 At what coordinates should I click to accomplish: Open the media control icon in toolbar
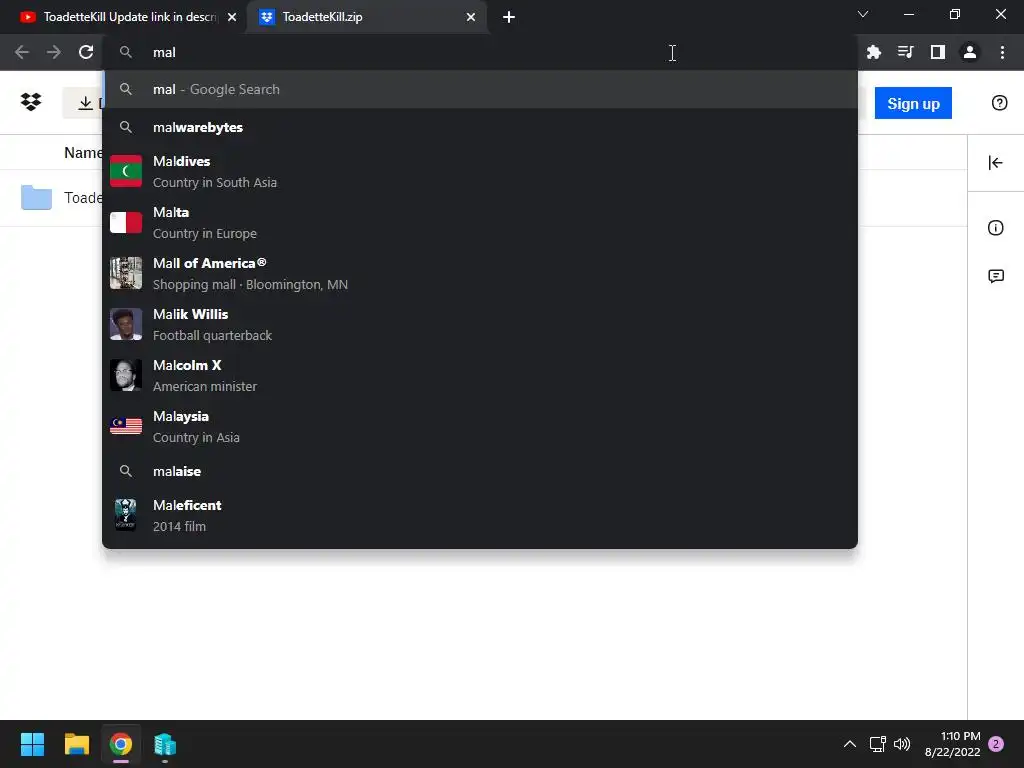click(905, 52)
